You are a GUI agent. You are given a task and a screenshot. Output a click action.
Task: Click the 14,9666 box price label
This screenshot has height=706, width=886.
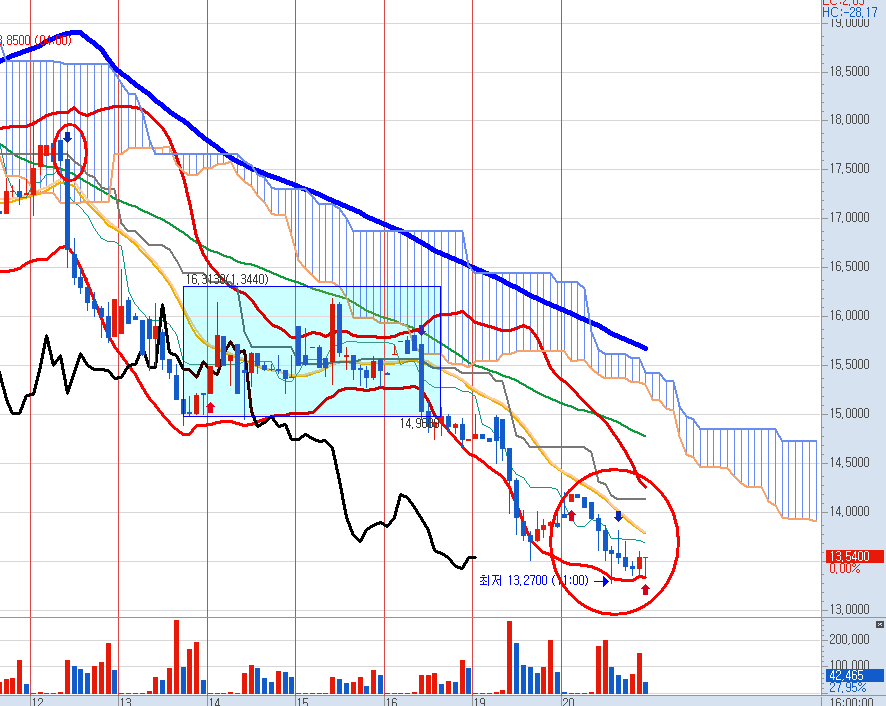point(419,423)
